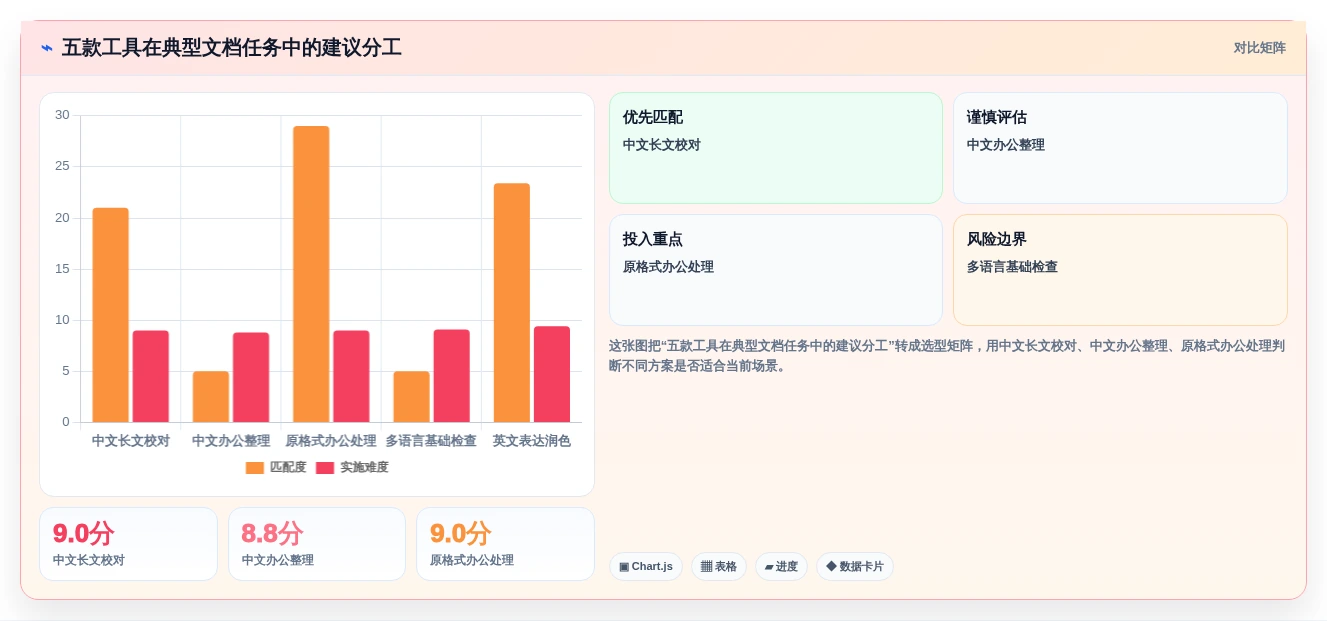This screenshot has width=1327, height=621.
Task: Open the 投入重点 card
Action: 776,270
